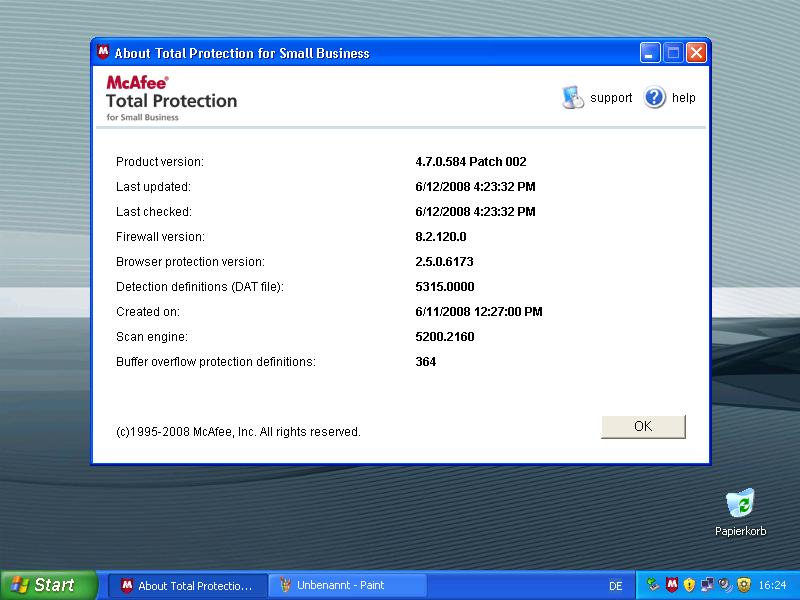Click Safely Remove Hardware tray icon

653,584
